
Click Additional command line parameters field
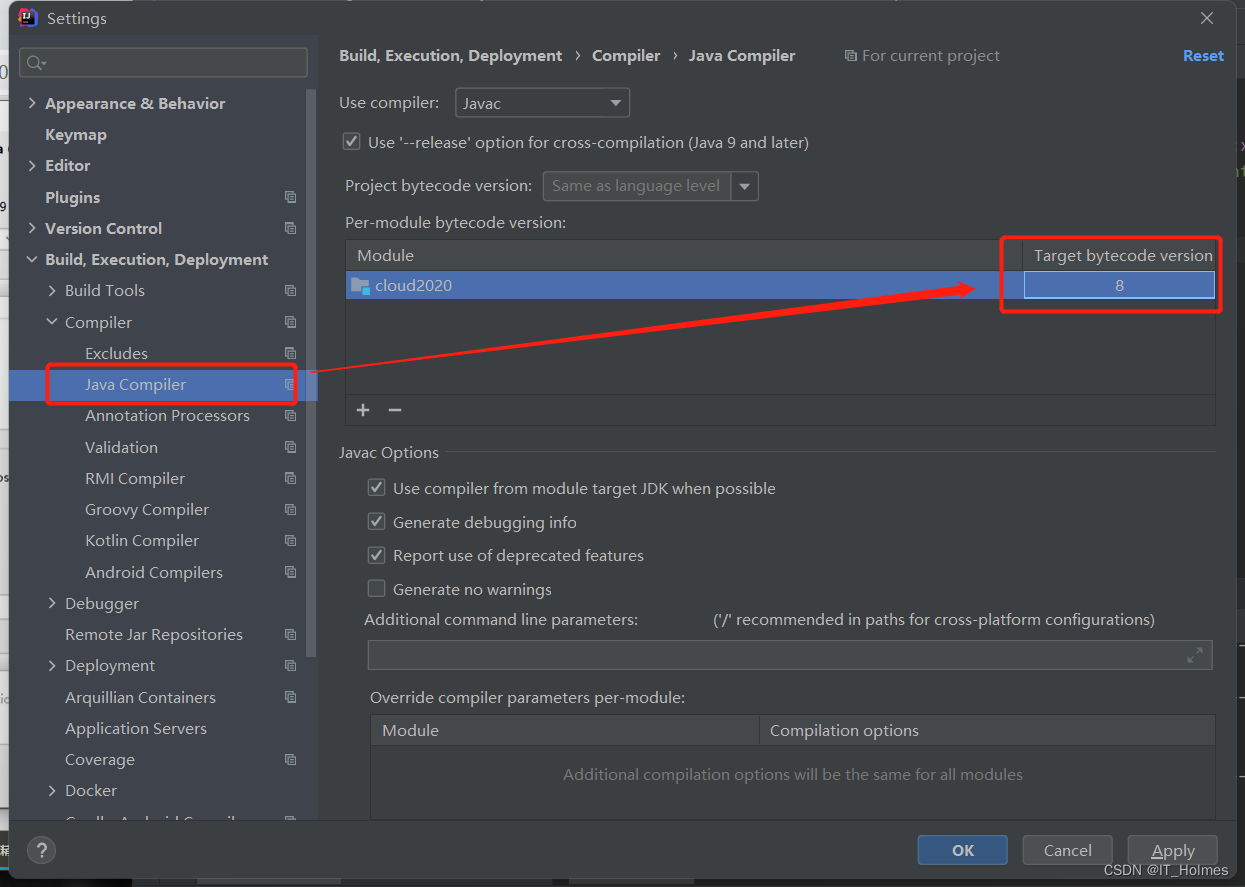tap(790, 655)
